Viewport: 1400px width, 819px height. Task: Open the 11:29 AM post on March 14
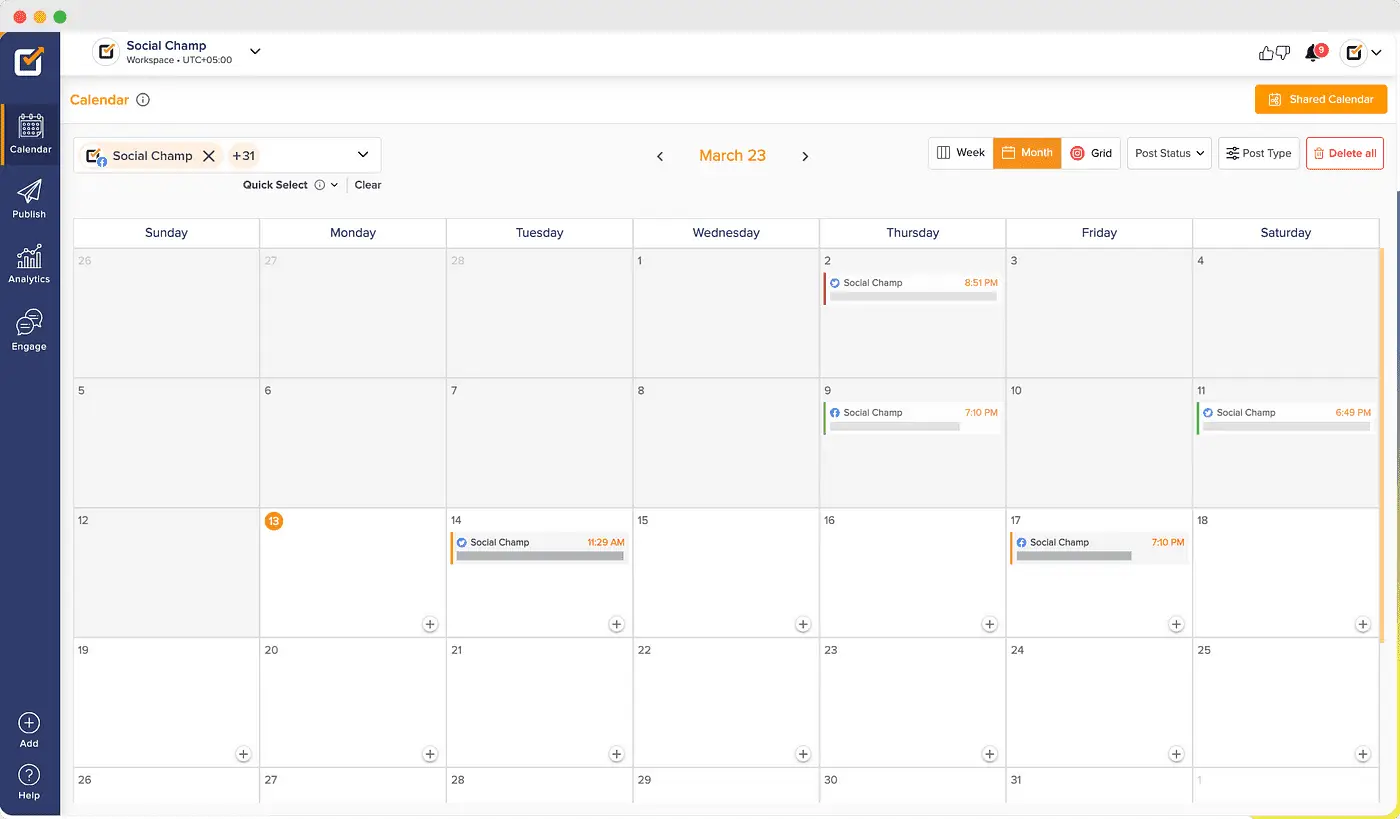pyautogui.click(x=540, y=548)
